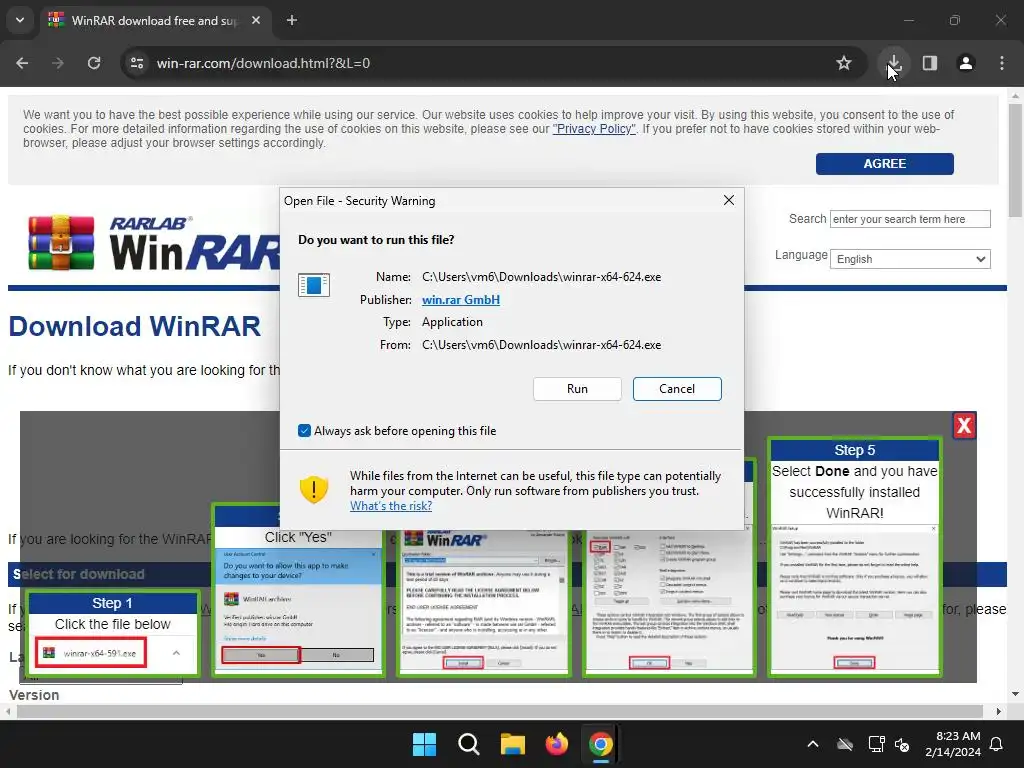Image resolution: width=1024 pixels, height=768 pixels.
Task: Open the notifications bell icon
Action: 997,744
